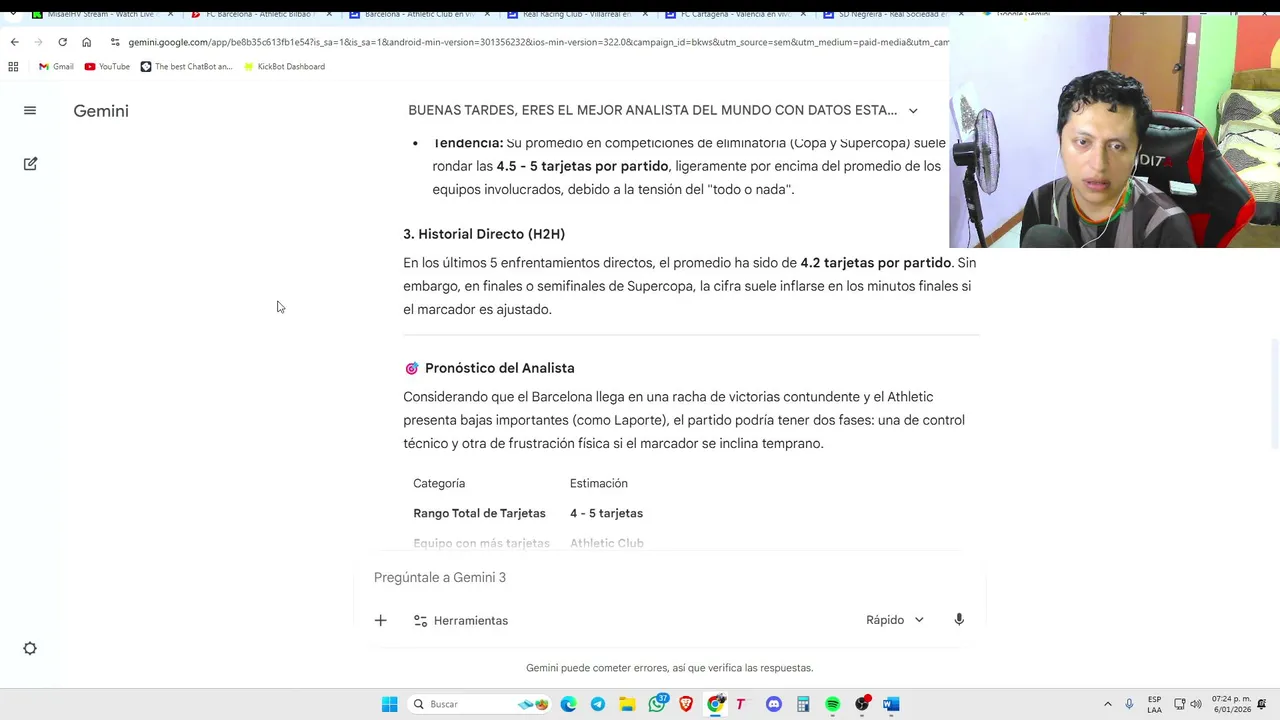1280x720 pixels.
Task: Select the gemini.google.com address bar URL
Action: pyautogui.click(x=538, y=42)
